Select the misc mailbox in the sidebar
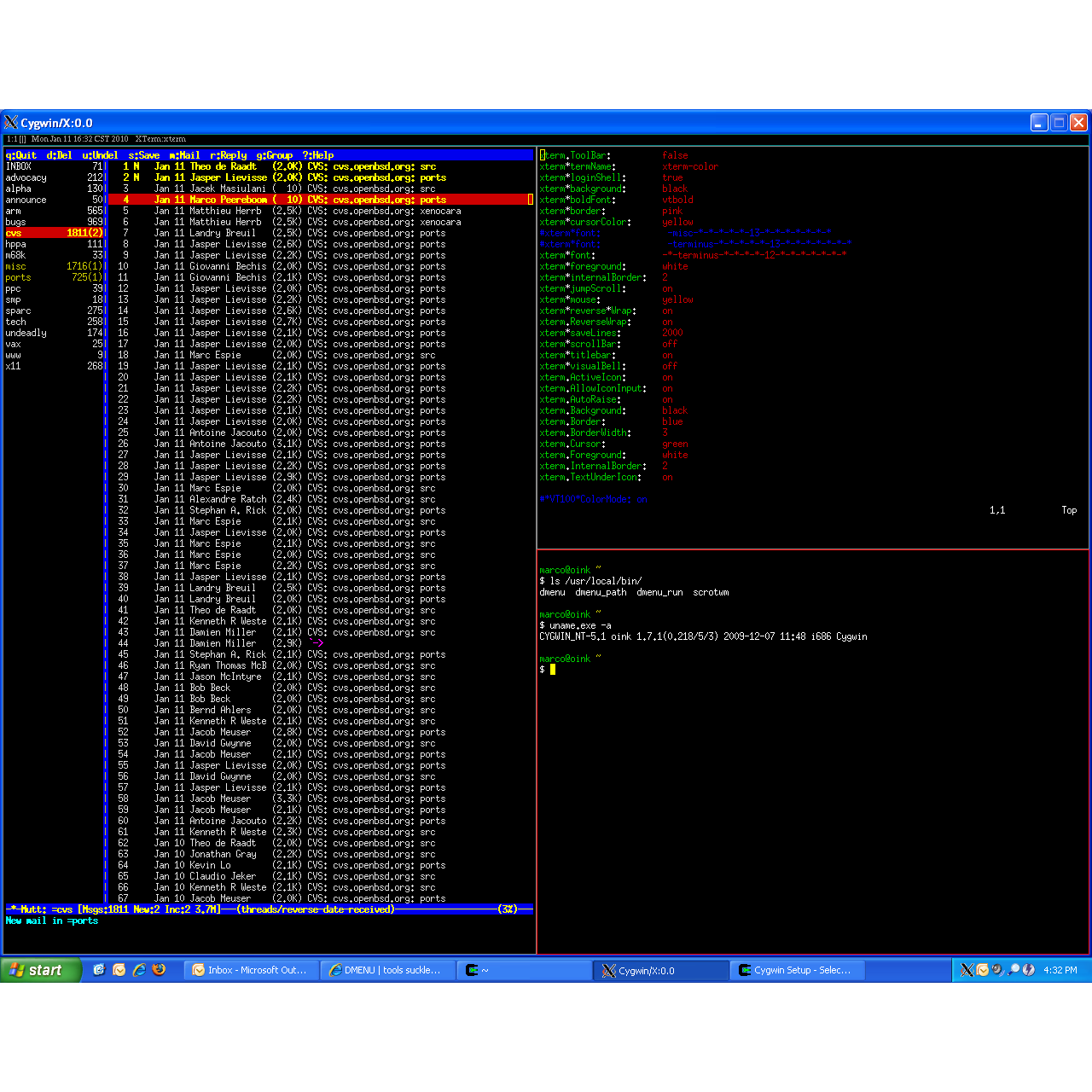 click(x=53, y=266)
